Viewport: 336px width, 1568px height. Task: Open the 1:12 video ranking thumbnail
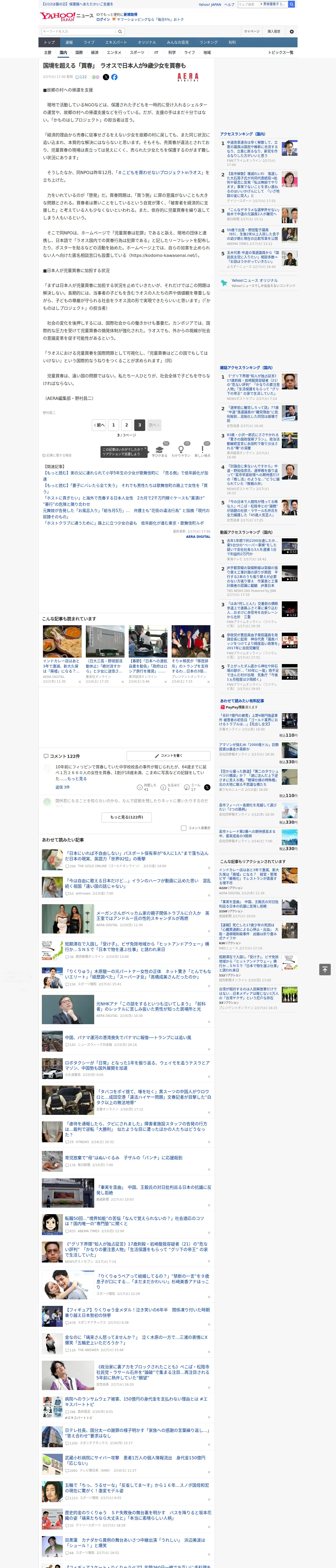290,609
